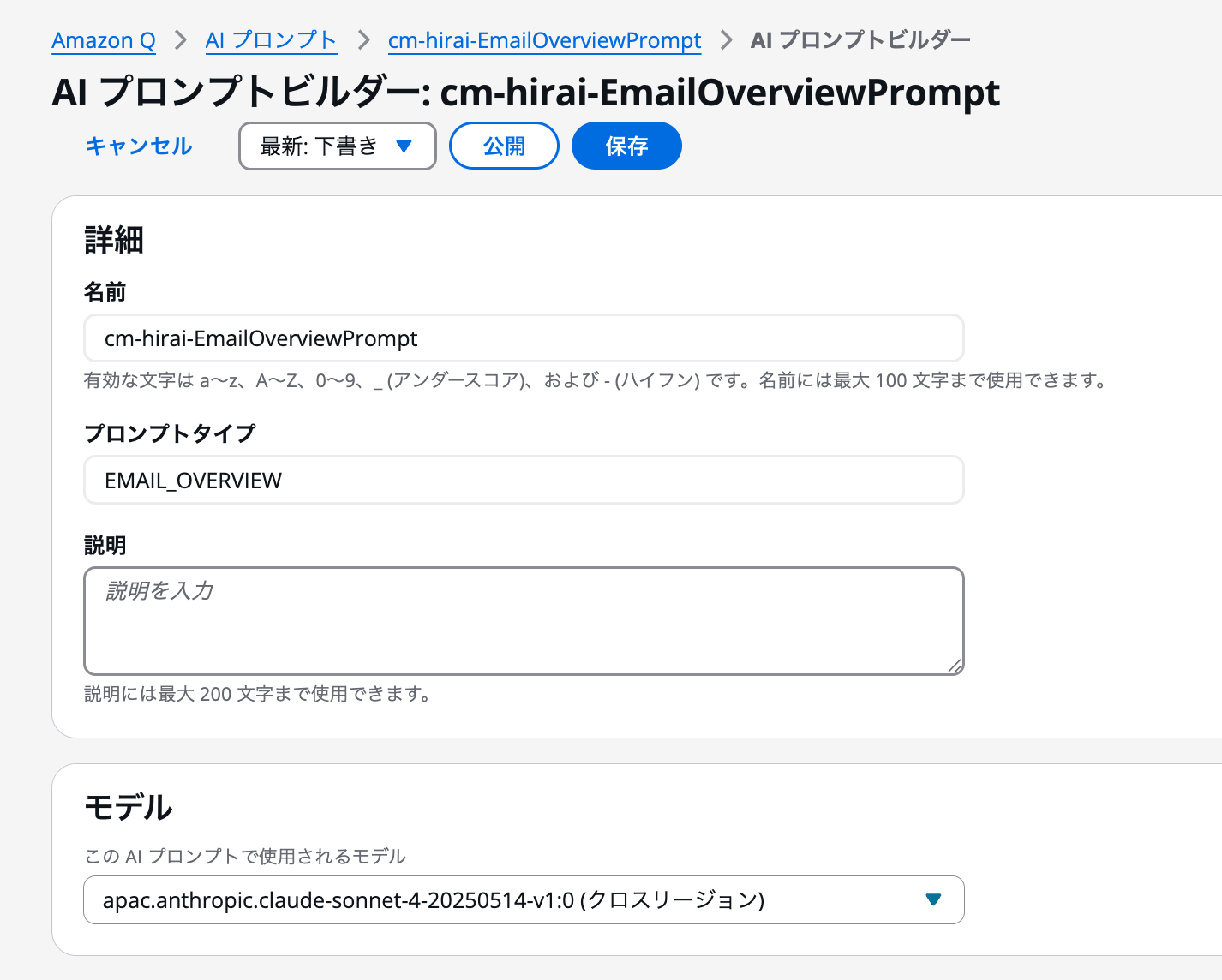Open the Amazon Q breadcrumb link
The height and width of the screenshot is (980, 1222).
click(104, 40)
